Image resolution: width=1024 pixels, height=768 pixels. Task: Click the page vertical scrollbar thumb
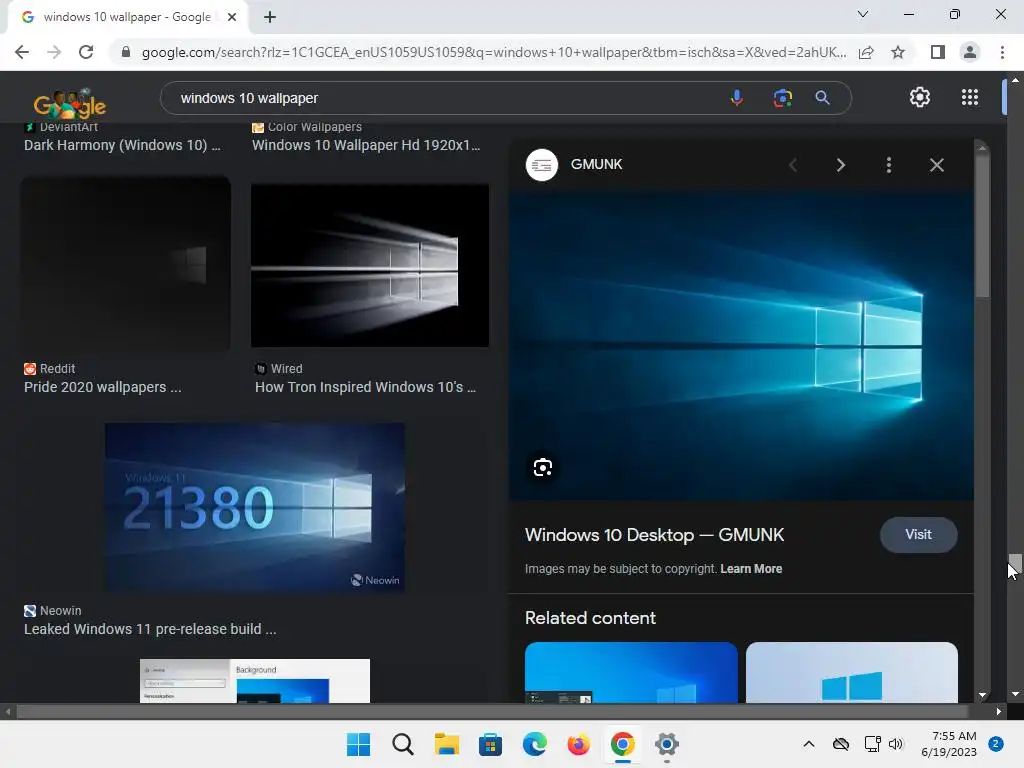tap(1014, 564)
